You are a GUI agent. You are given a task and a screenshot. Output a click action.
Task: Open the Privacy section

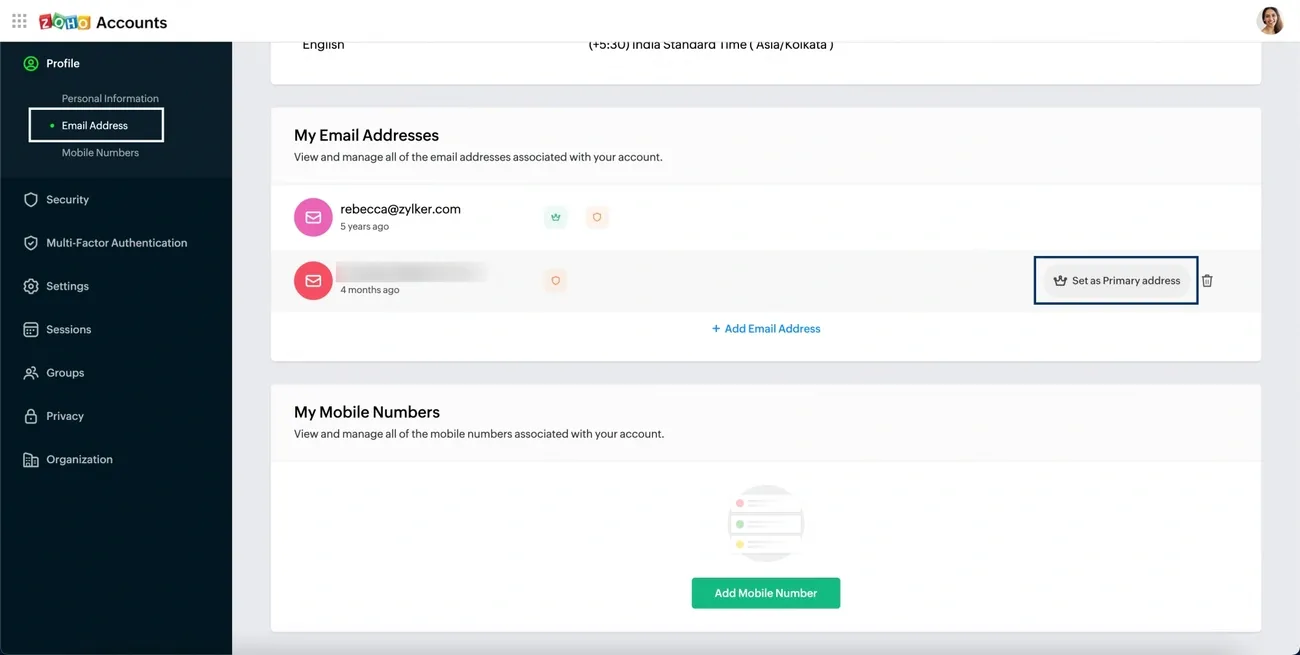[65, 416]
